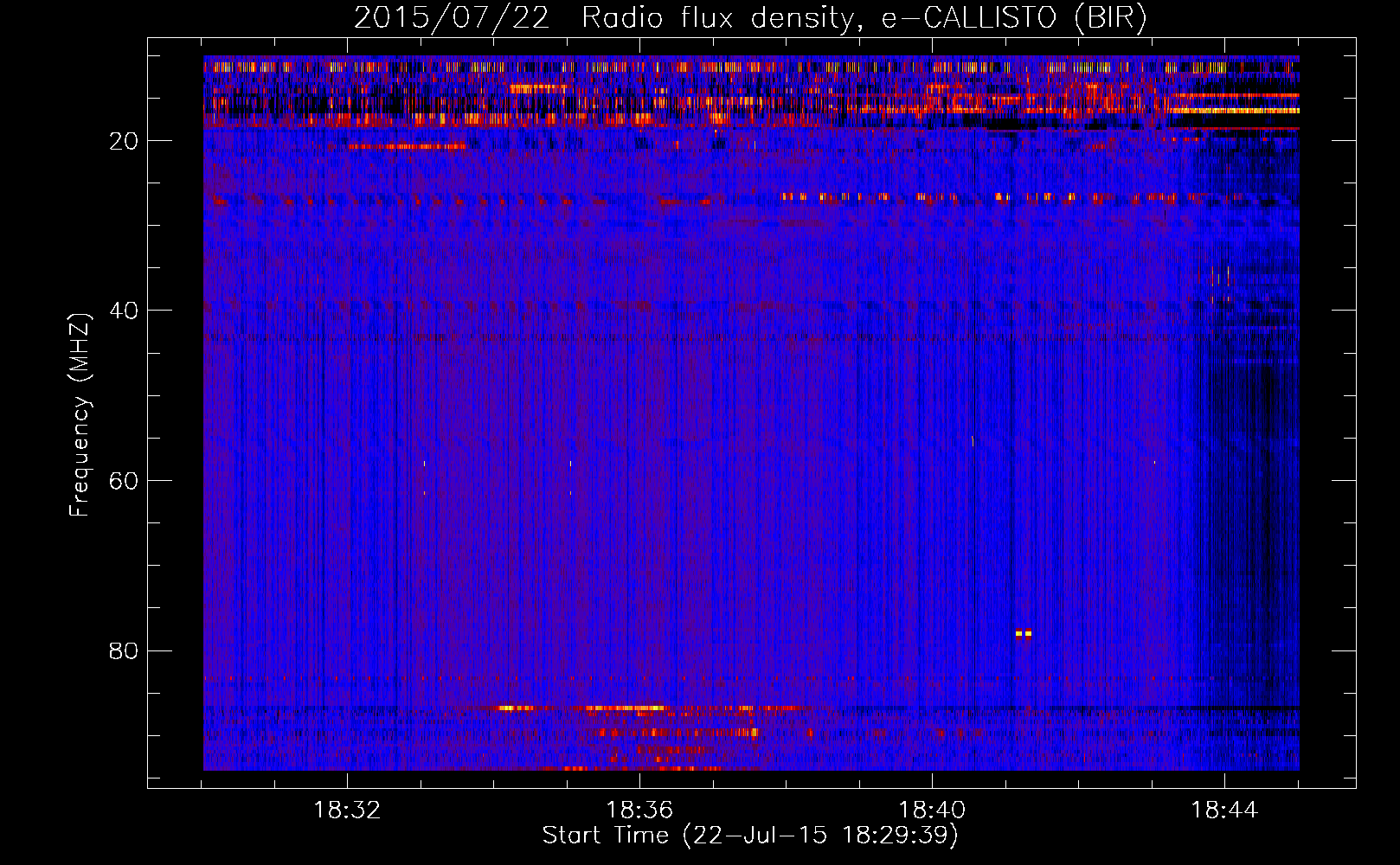Click the 80 MHz frequency tick label
The width and height of the screenshot is (1400, 865).
(x=124, y=650)
